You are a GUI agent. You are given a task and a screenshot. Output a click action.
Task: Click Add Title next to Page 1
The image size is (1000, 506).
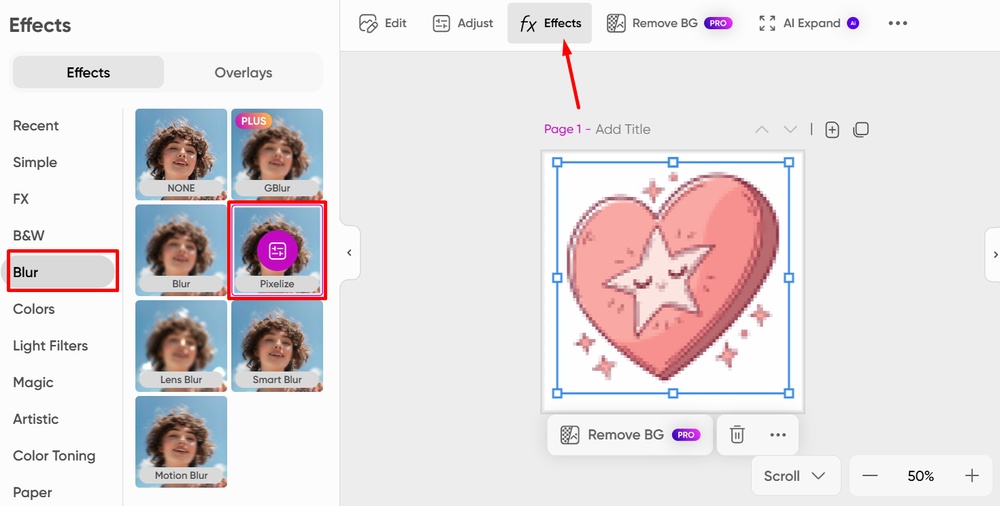[622, 130]
